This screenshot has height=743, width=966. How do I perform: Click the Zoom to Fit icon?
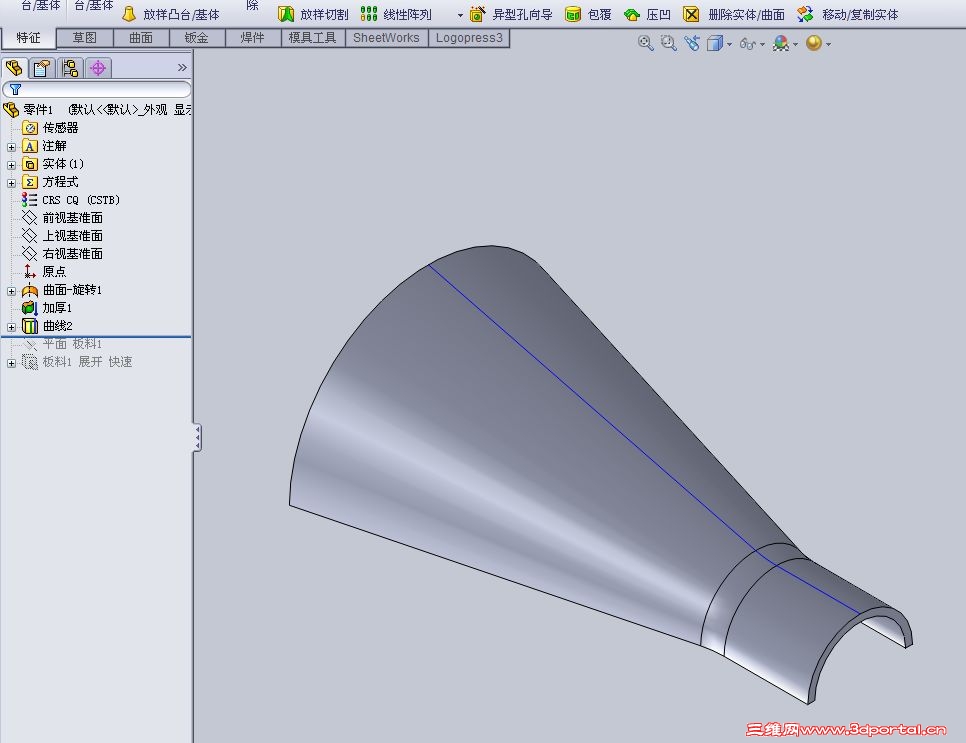click(x=645, y=43)
